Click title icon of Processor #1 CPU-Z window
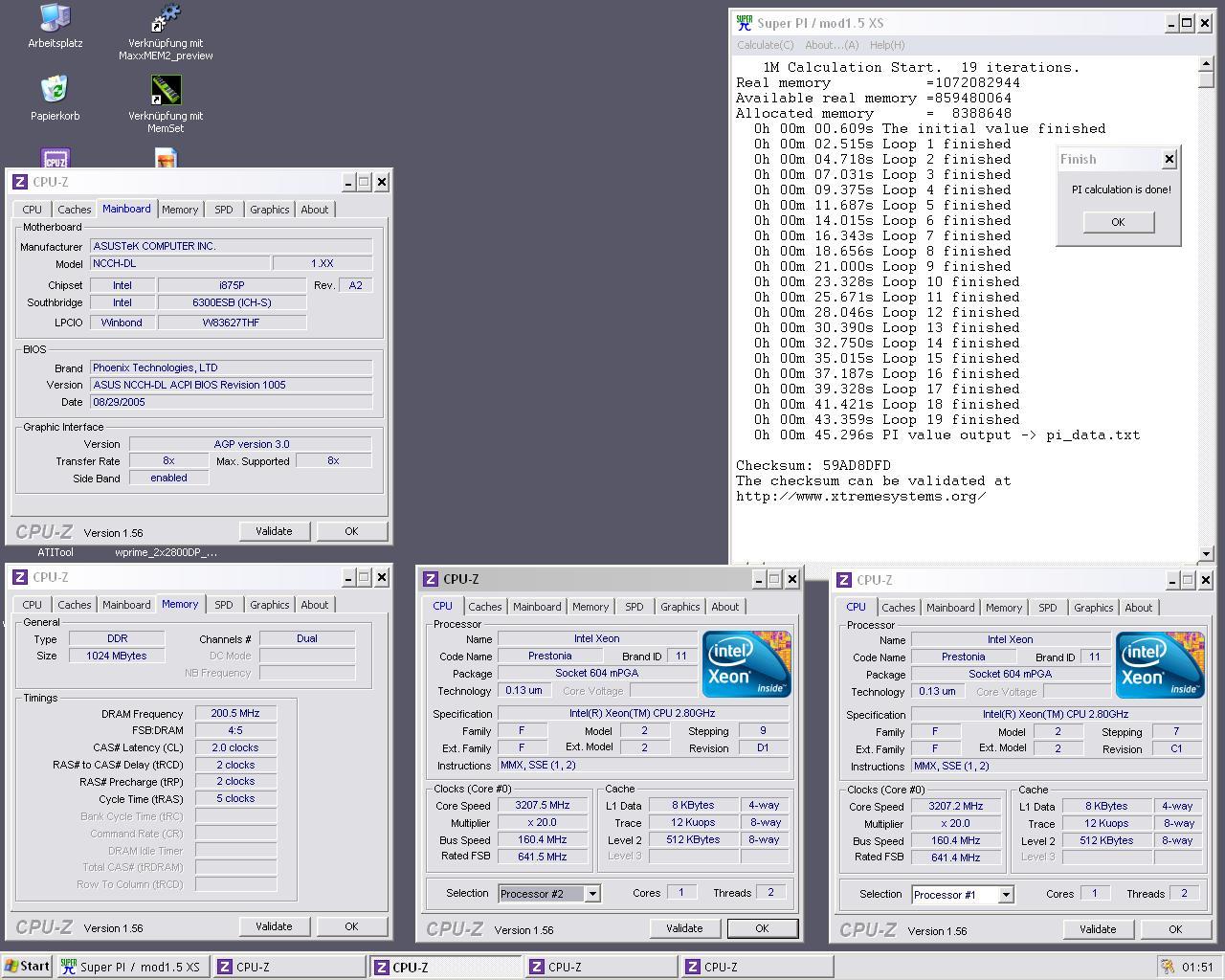 844,580
